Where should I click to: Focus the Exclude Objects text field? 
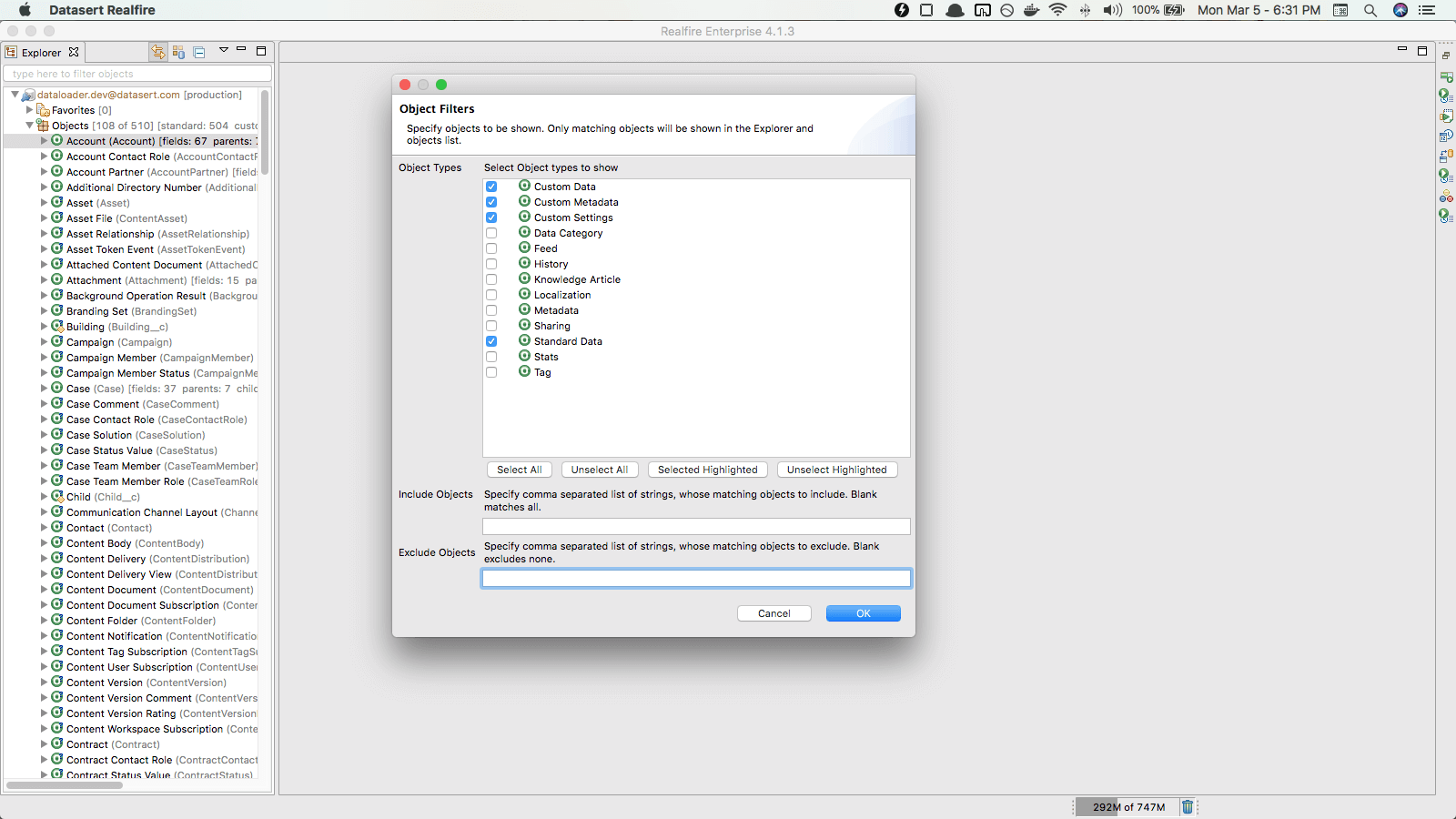(696, 578)
